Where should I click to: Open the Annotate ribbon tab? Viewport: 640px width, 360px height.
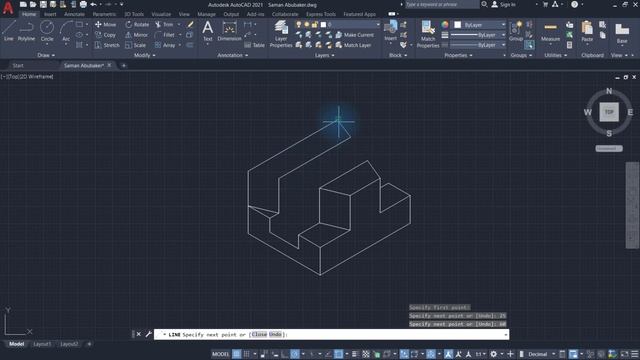[74, 14]
